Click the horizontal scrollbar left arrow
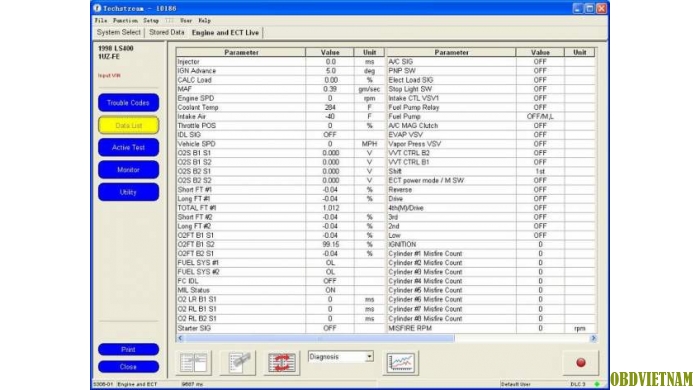Image resolution: width=700 pixels, height=390 pixels. 180,338
